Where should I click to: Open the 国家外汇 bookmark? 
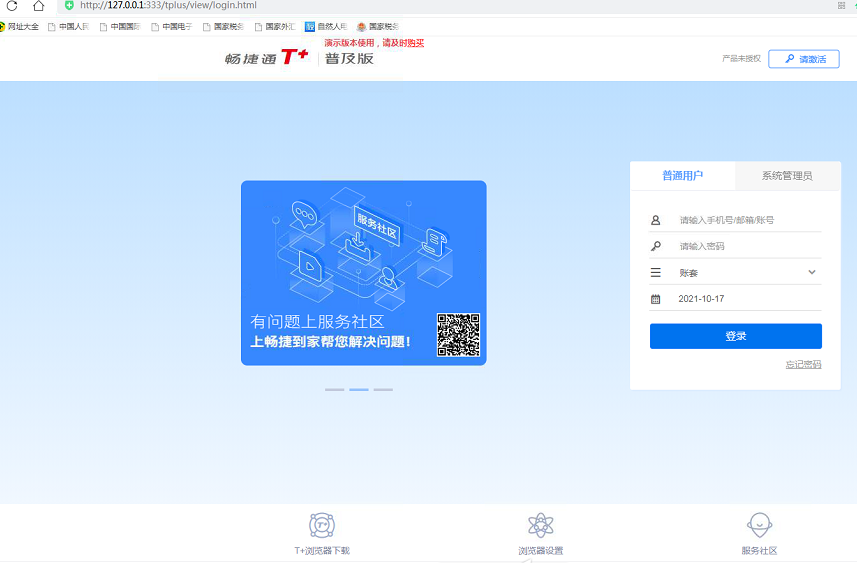pyautogui.click(x=275, y=26)
